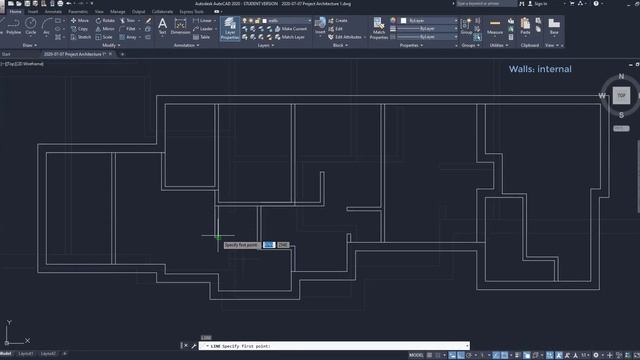Toggle lineweight display in status bar

tap(518, 356)
